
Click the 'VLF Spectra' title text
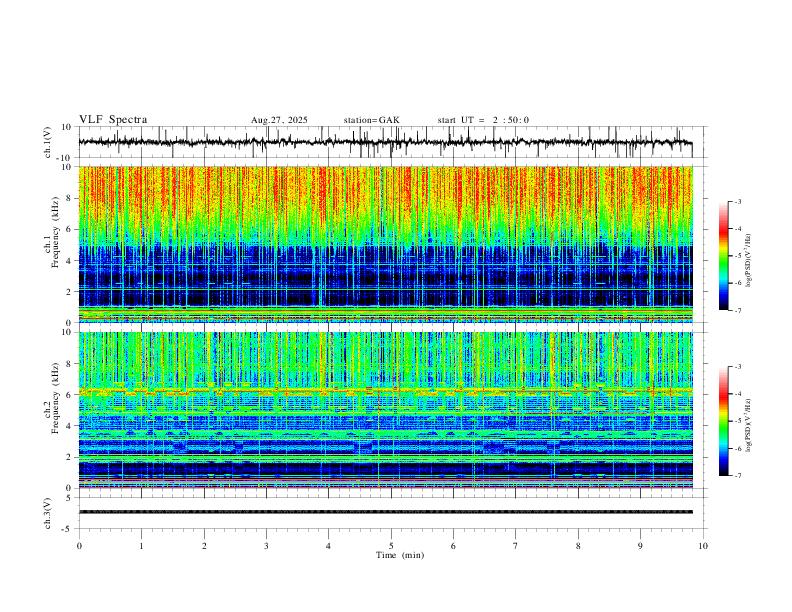pos(113,119)
